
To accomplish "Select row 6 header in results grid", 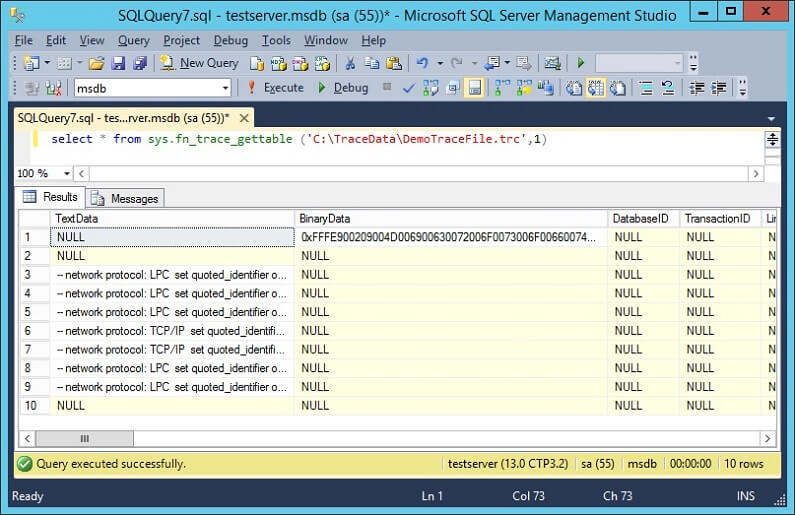I will pyautogui.click(x=34, y=331).
